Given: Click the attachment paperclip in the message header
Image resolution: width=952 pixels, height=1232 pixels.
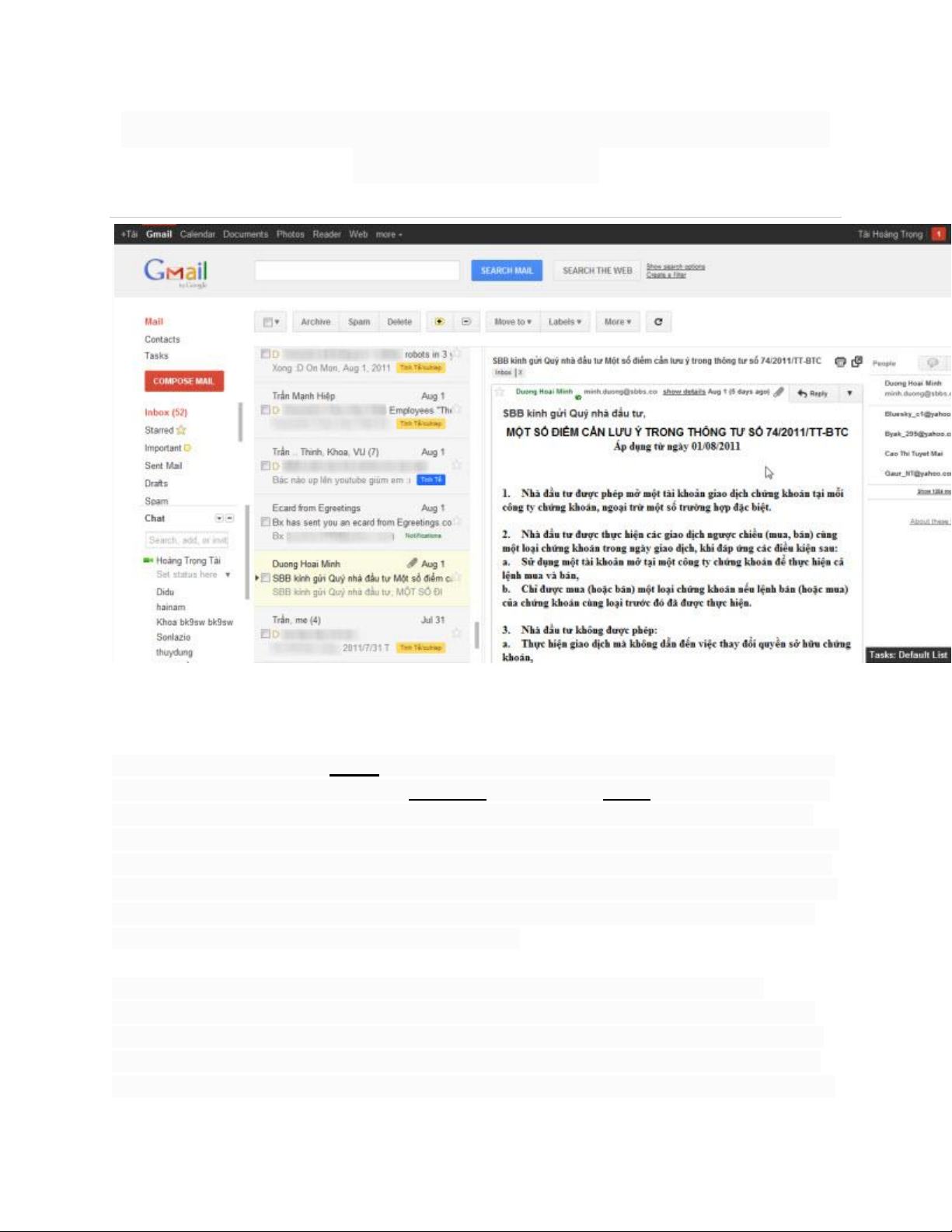Looking at the screenshot, I should (779, 393).
